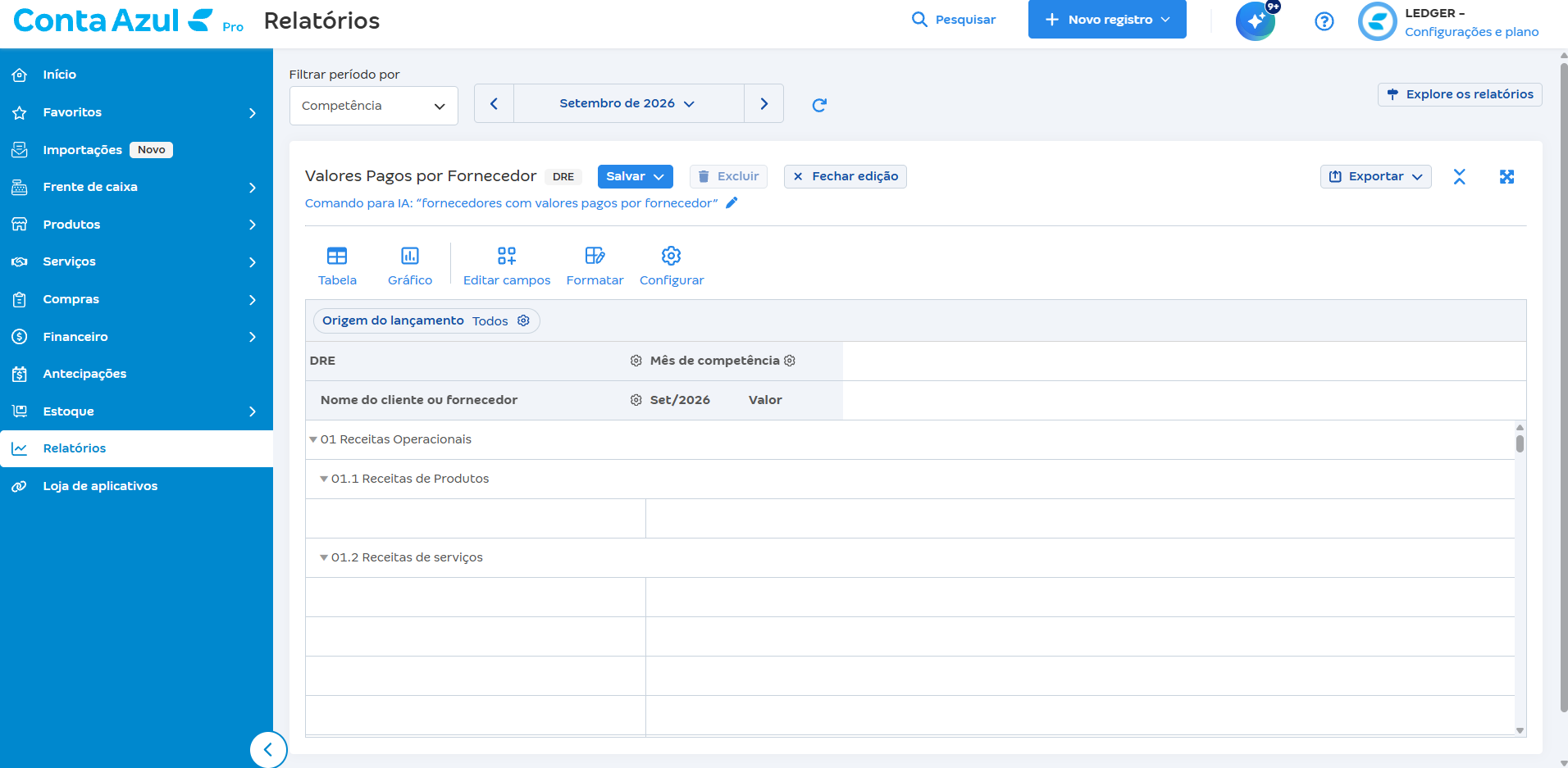
Task: Click Pesquisar search link
Action: [954, 20]
